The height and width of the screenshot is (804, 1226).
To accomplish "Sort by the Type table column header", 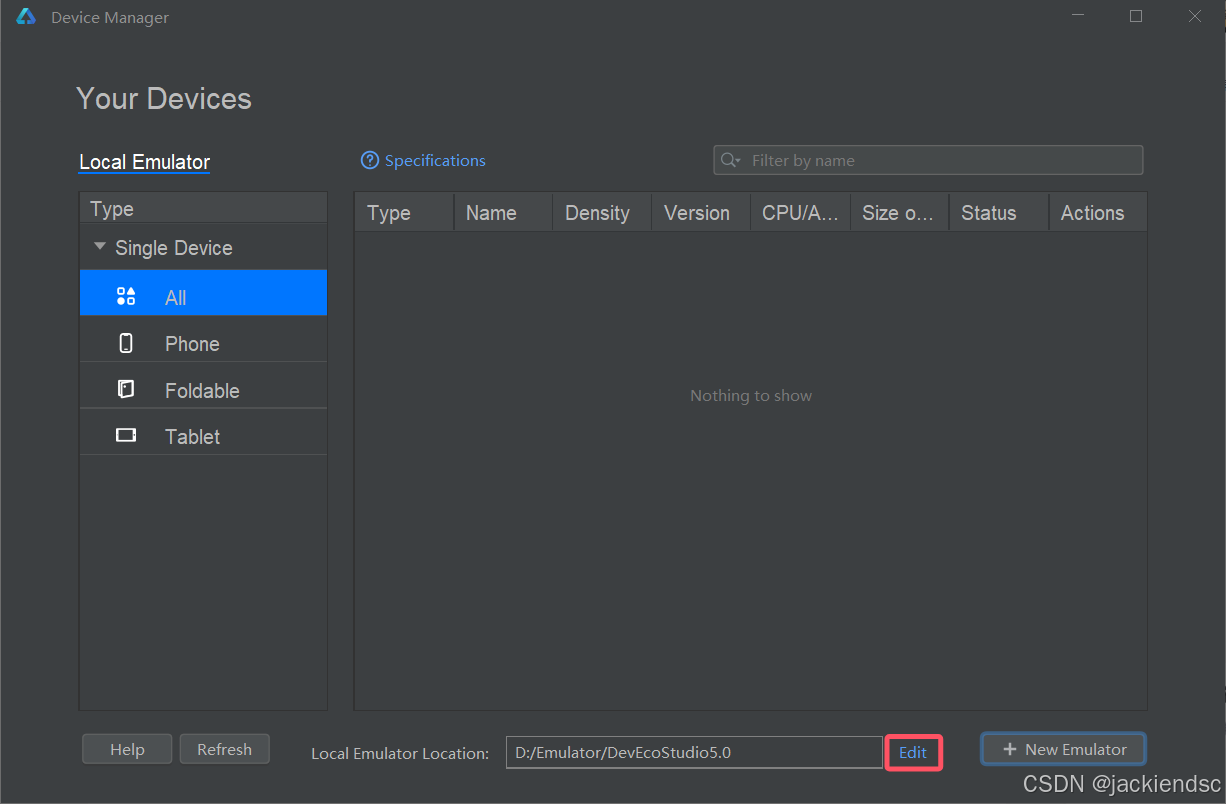I will pos(404,212).
